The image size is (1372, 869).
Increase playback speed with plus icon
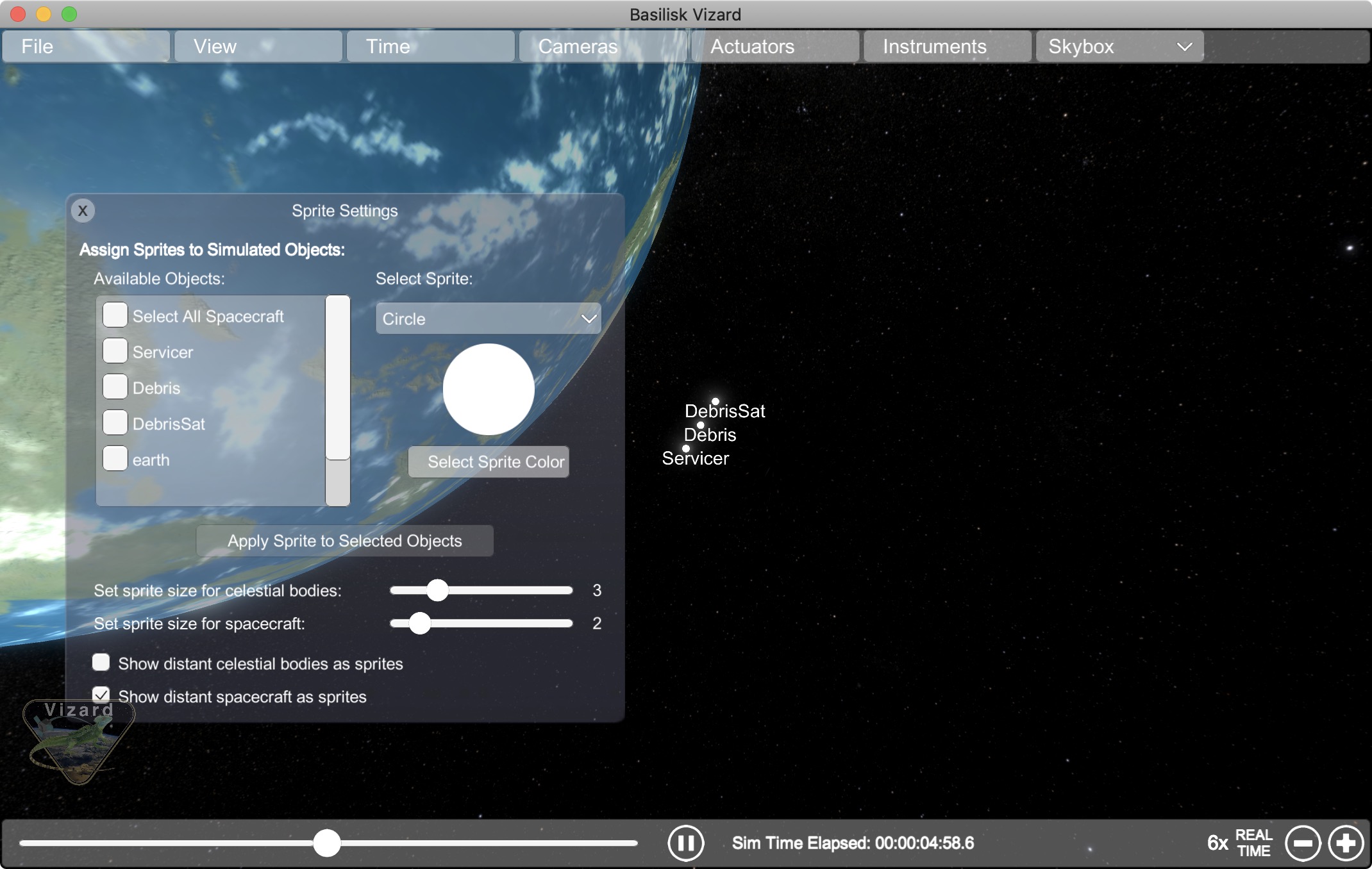(x=1345, y=843)
